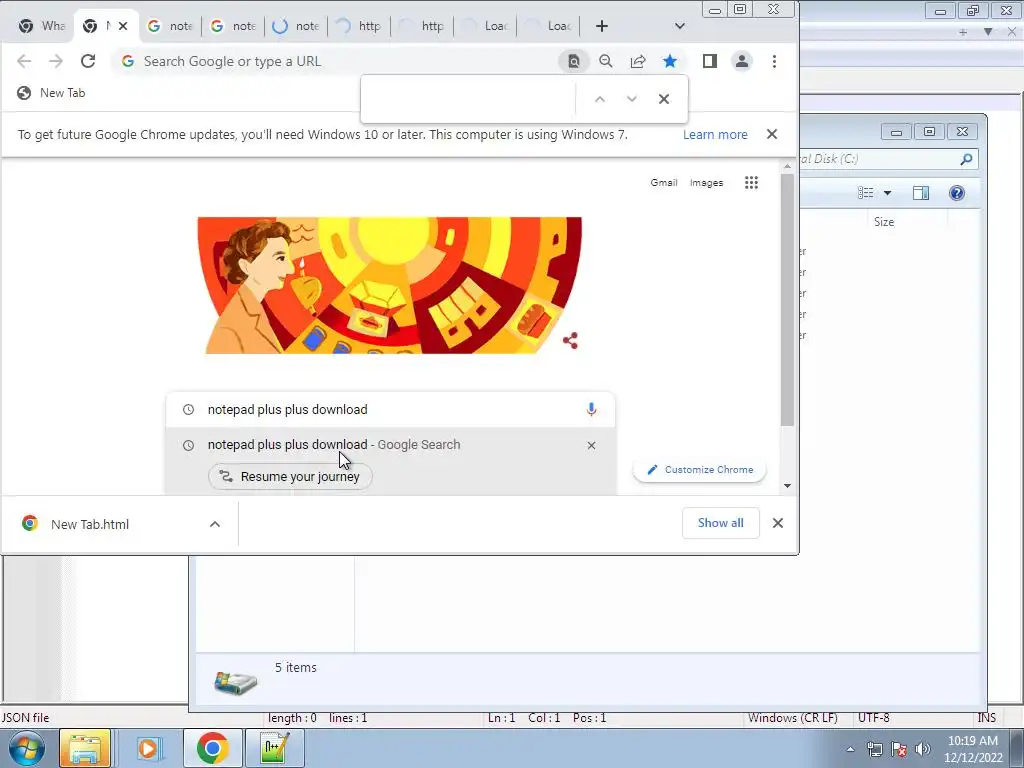Show hidden system tray icons
The height and width of the screenshot is (768, 1024).
click(x=850, y=749)
